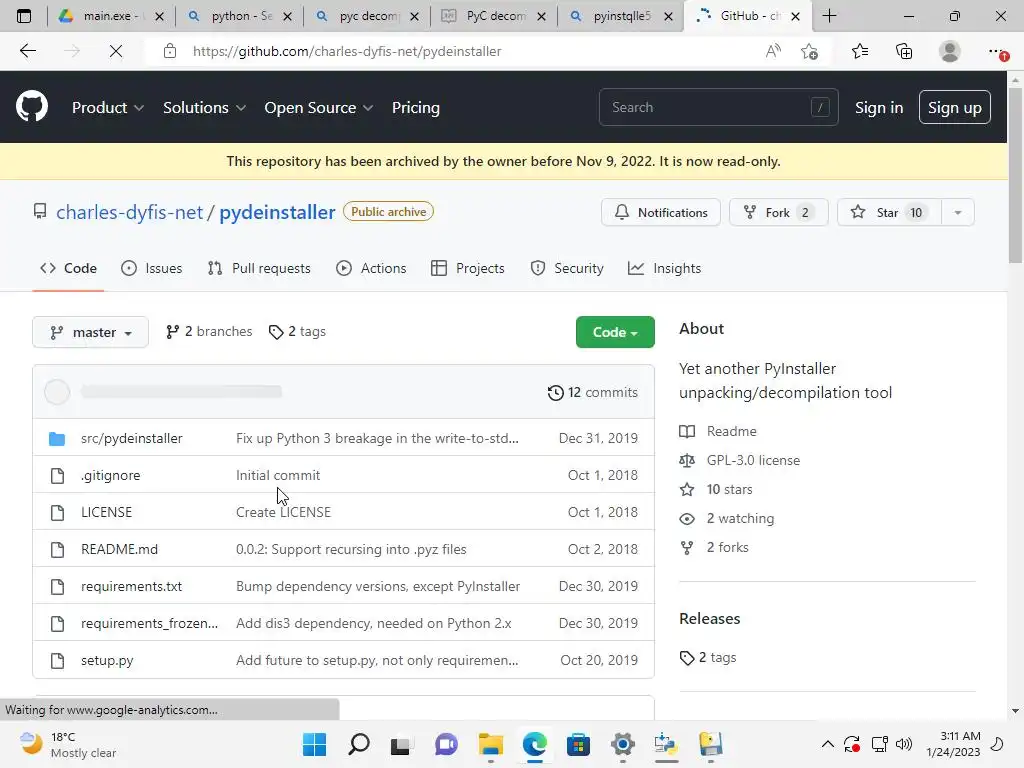Image resolution: width=1024 pixels, height=768 pixels.
Task: Open the Projects tab
Action: point(468,268)
